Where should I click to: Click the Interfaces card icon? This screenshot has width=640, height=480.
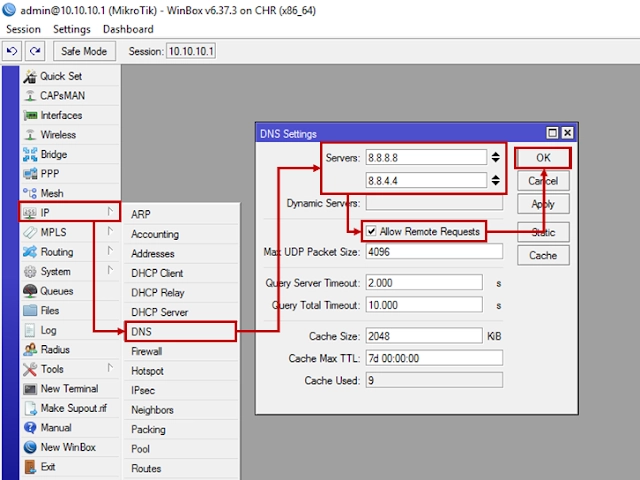point(30,116)
